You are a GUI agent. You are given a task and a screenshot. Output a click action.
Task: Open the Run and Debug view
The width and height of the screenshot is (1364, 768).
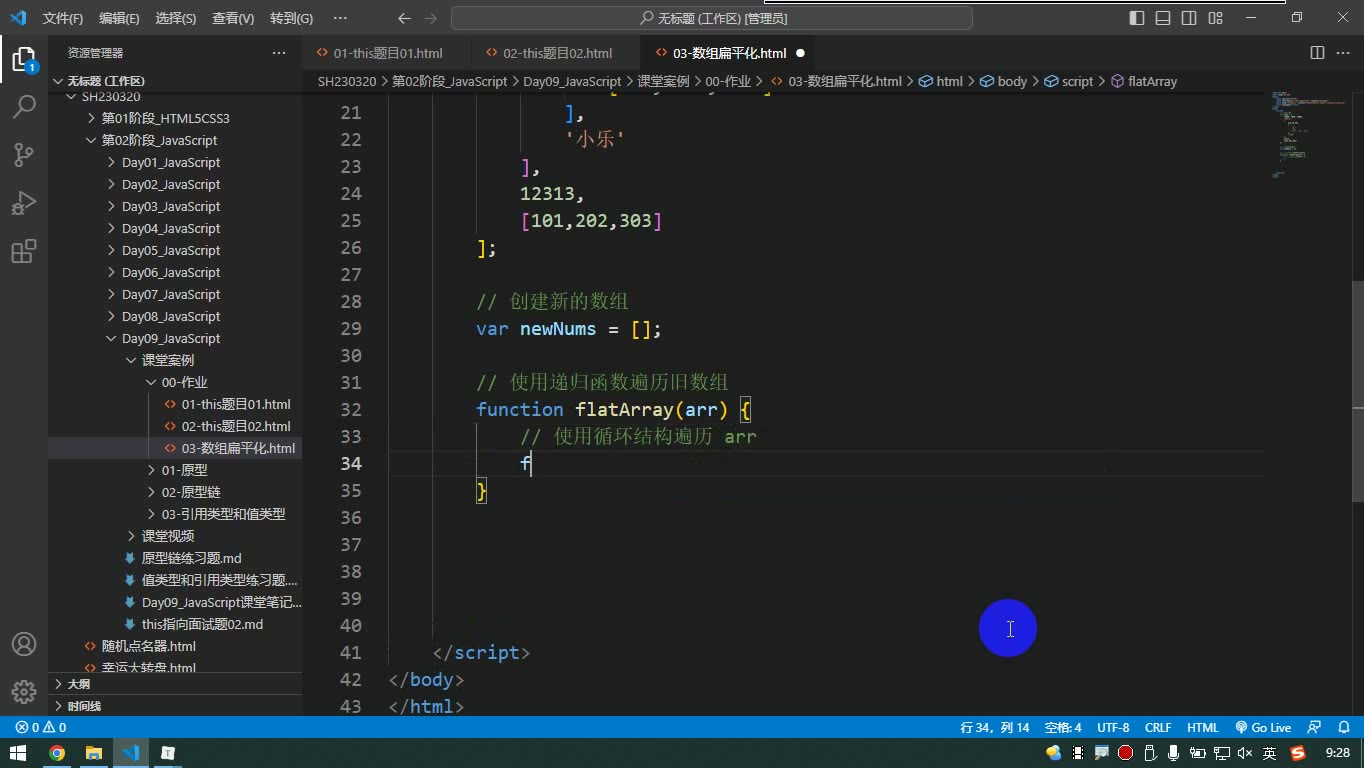point(24,203)
